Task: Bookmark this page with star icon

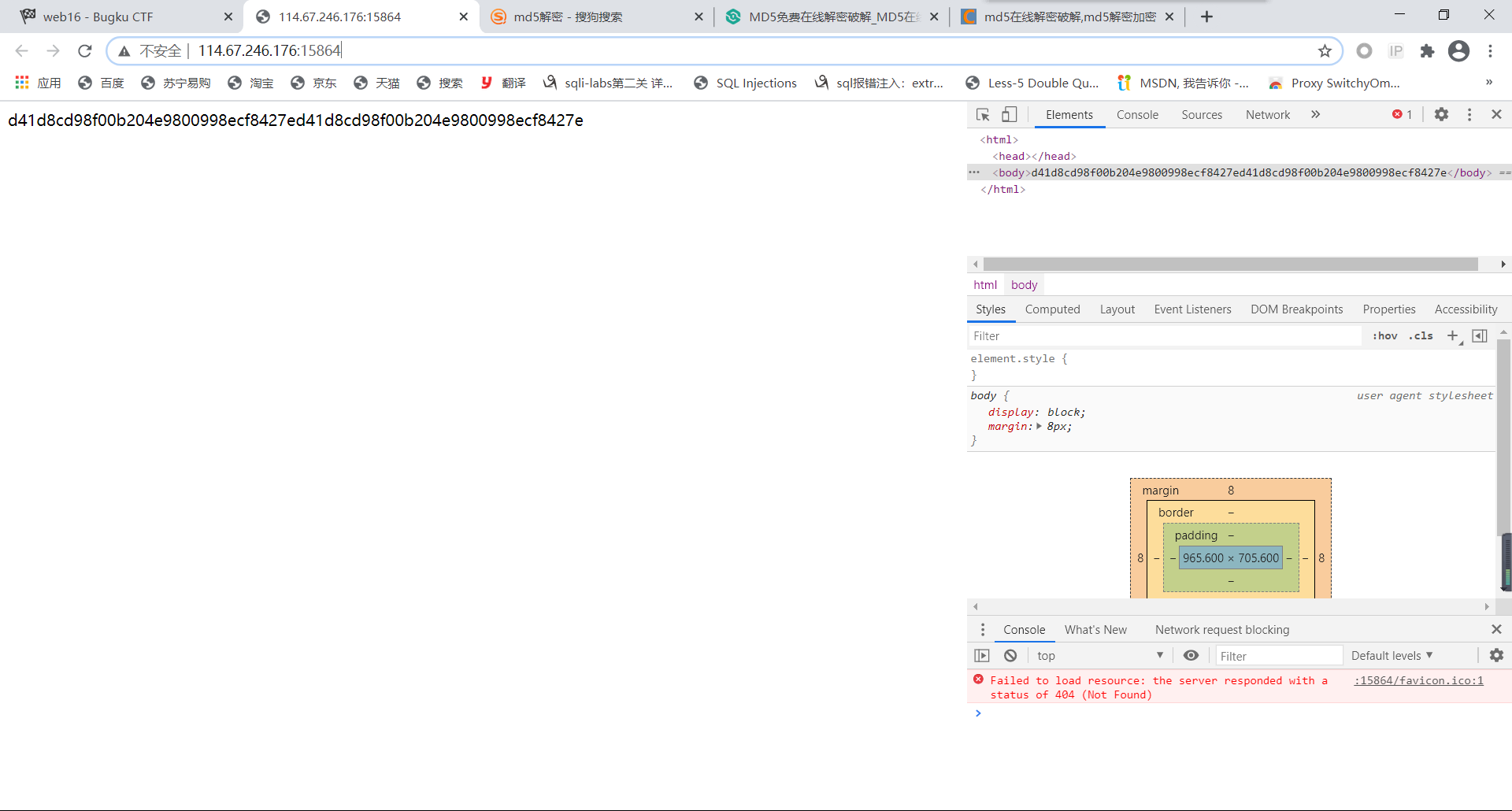Action: coord(1325,51)
